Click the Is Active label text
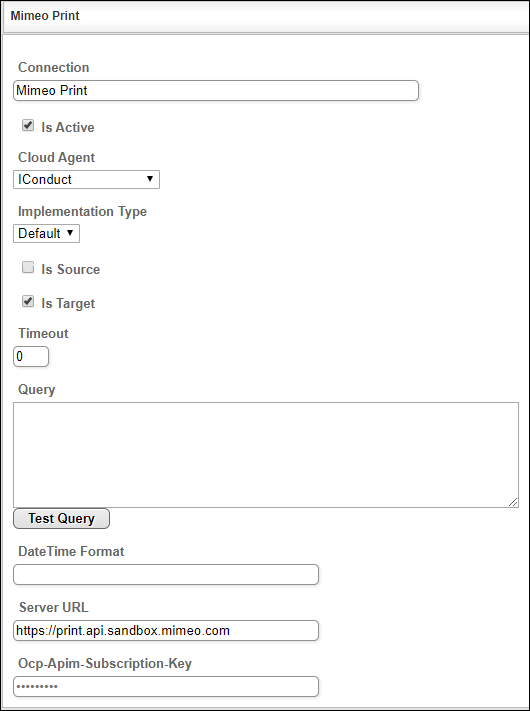This screenshot has height=711, width=530. (x=68, y=127)
